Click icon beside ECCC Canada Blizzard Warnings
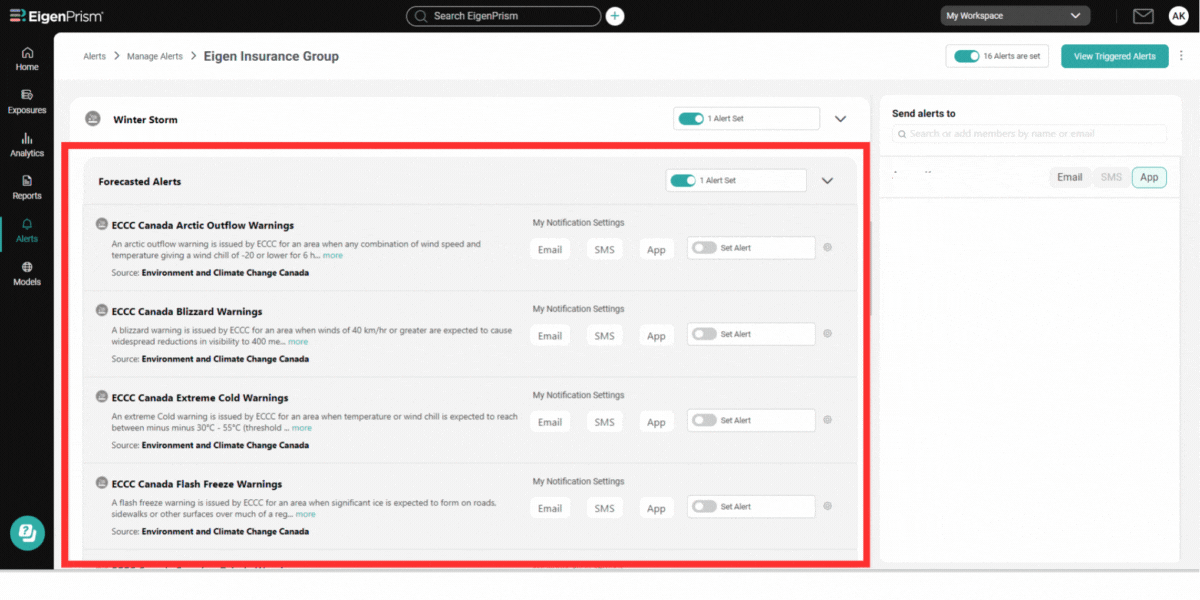Viewport: 1200px width, 600px height. [x=101, y=311]
